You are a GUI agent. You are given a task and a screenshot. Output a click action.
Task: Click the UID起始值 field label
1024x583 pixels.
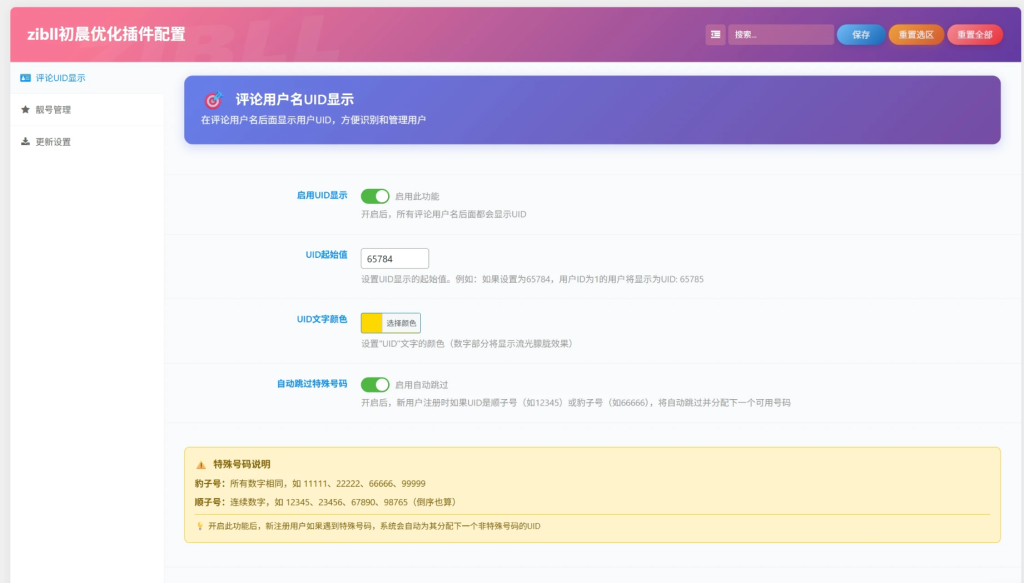[x=326, y=255]
